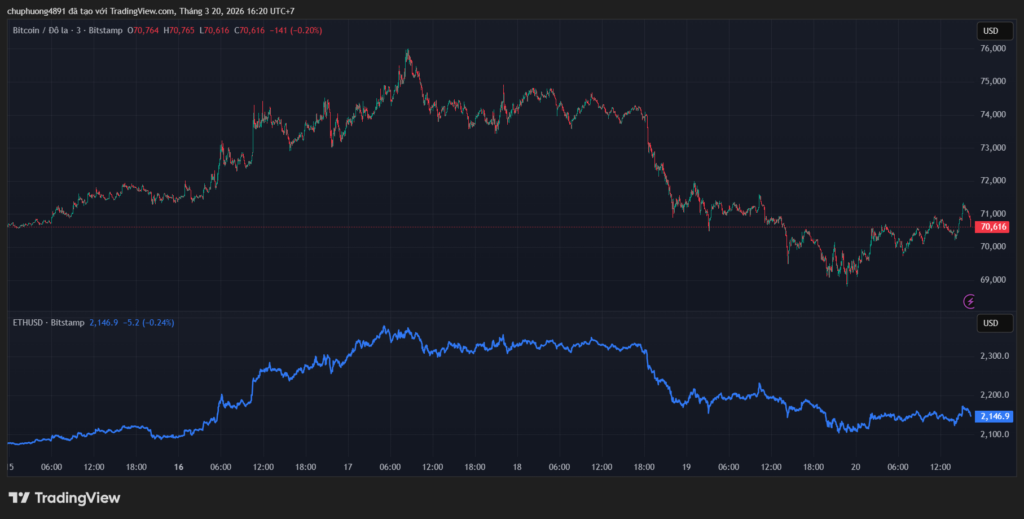The width and height of the screenshot is (1024, 519).
Task: Click the ETHUSD Bitstamp legend title
Action: click(x=47, y=323)
